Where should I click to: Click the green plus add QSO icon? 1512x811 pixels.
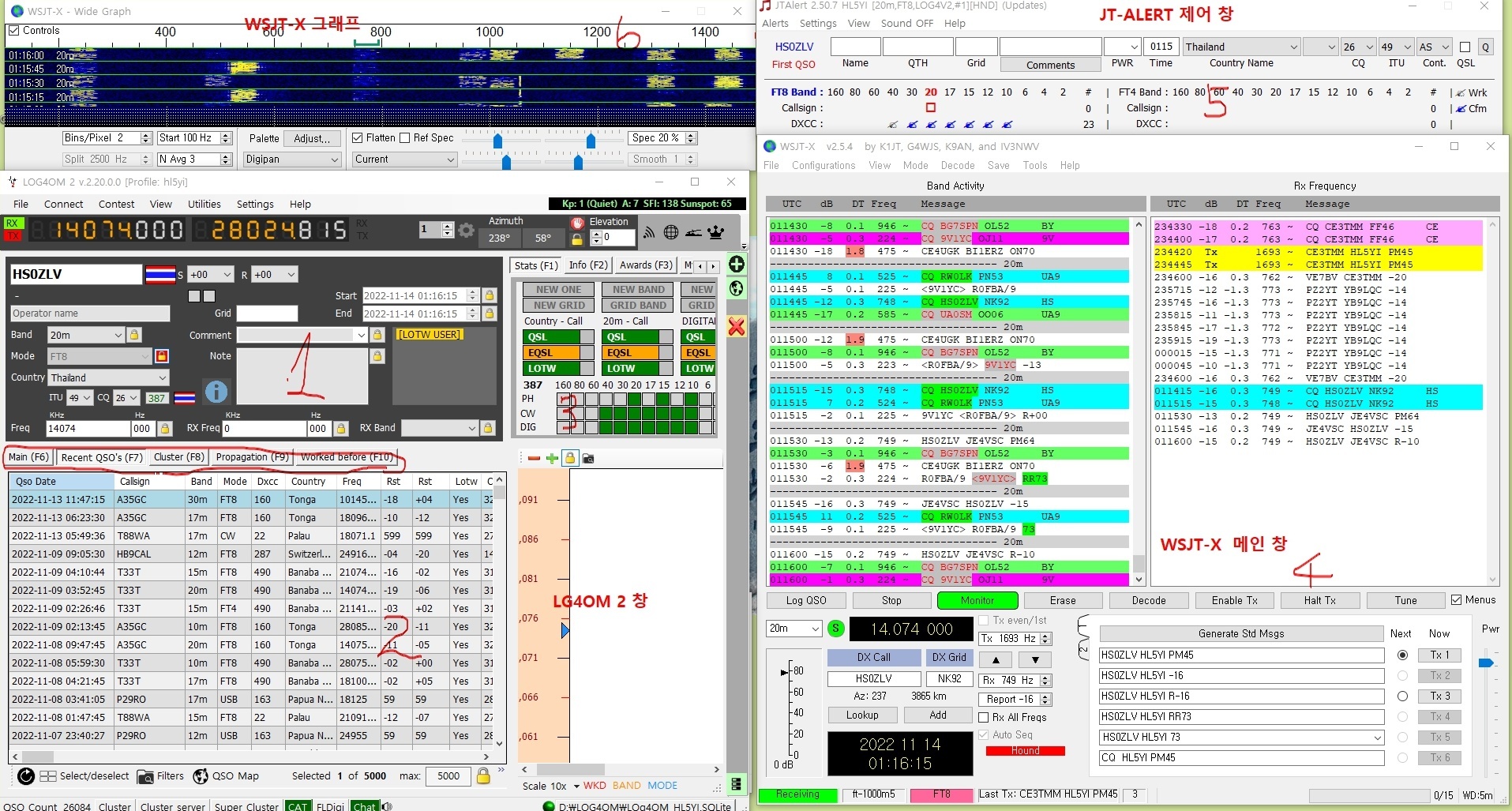pyautogui.click(x=737, y=265)
